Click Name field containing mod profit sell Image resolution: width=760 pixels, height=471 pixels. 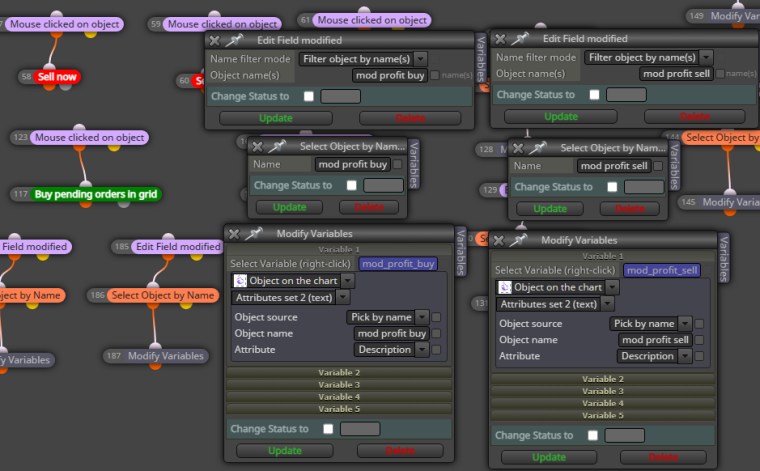614,166
